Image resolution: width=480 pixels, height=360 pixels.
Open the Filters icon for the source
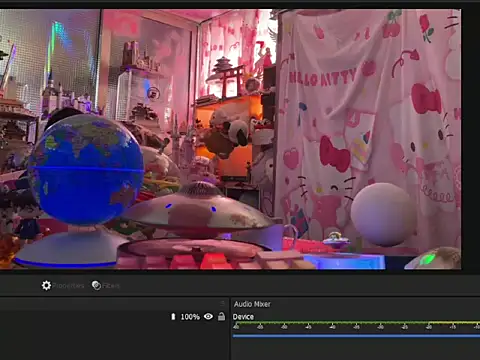[96, 285]
